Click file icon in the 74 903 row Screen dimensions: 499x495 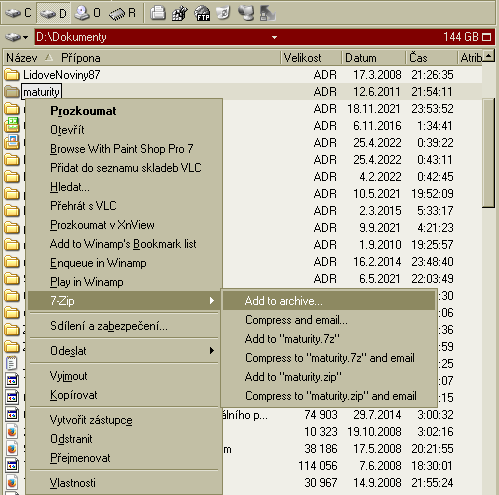point(12,415)
